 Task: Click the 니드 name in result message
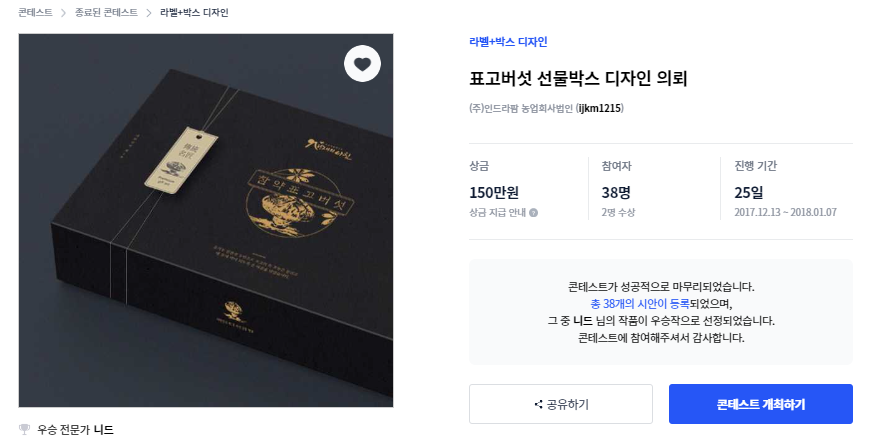coord(583,321)
